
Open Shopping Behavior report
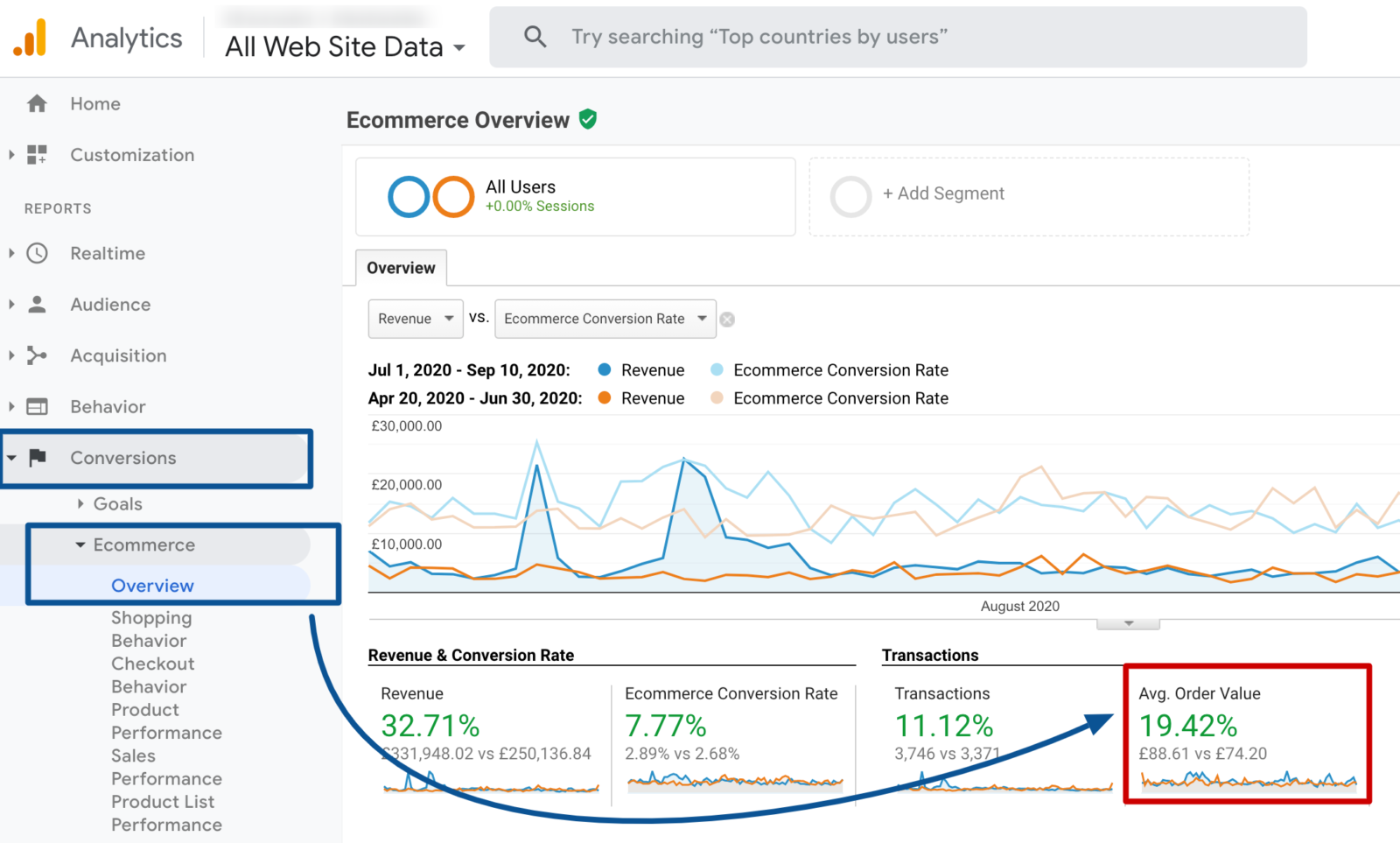click(x=151, y=629)
